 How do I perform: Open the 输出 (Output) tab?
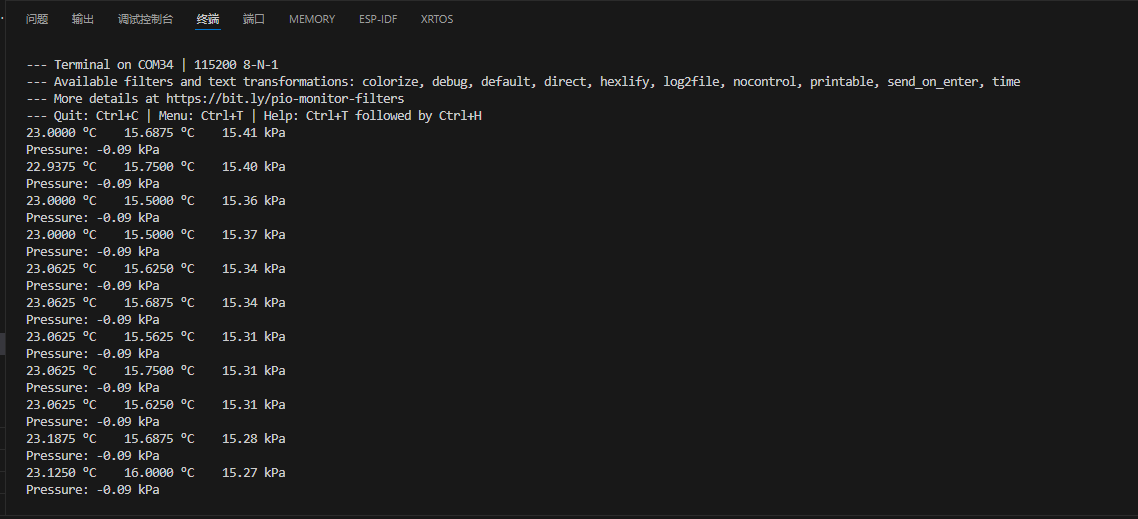pos(83,19)
